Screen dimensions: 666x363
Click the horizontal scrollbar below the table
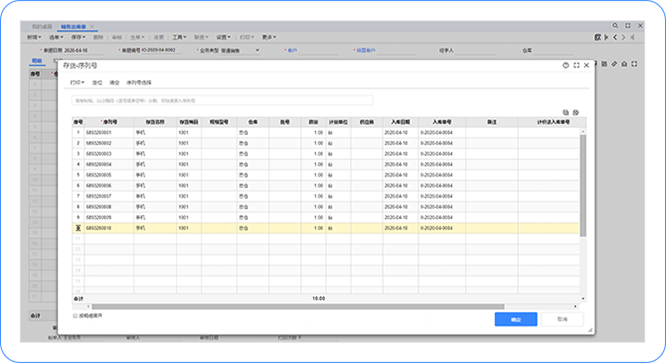coord(298,307)
